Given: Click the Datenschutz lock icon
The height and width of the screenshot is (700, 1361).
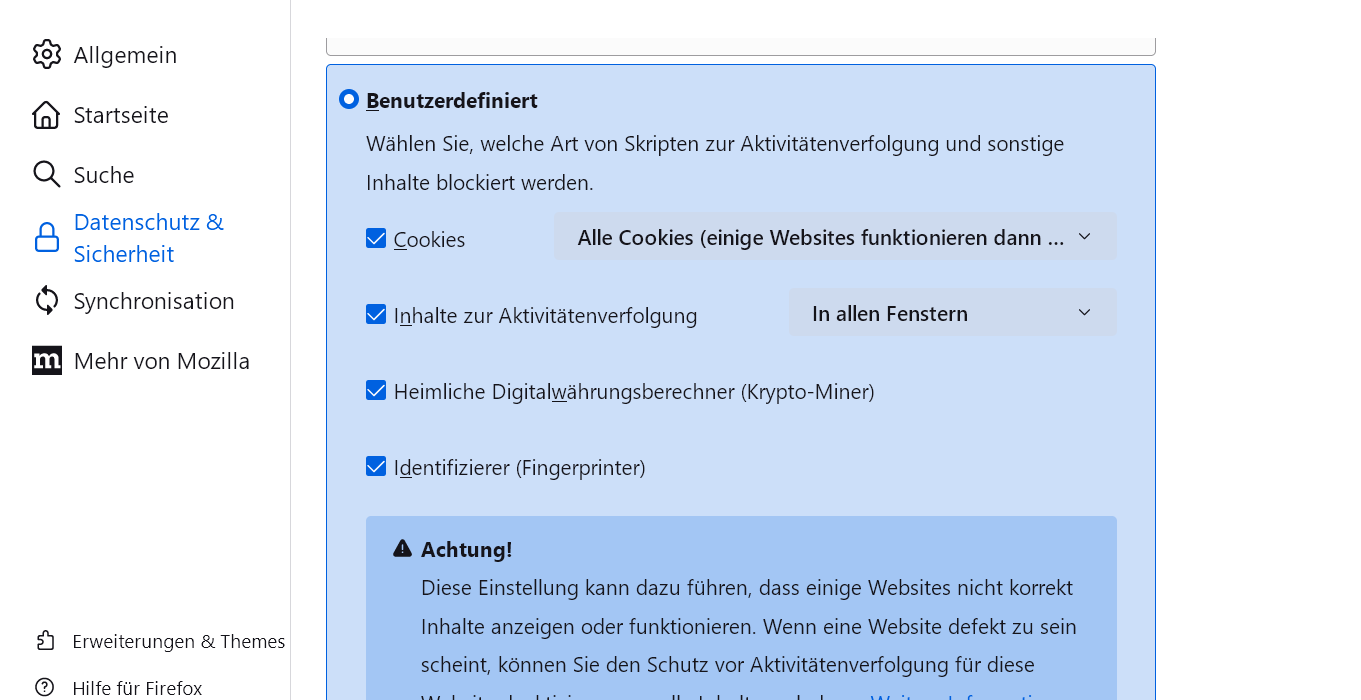Looking at the screenshot, I should pos(47,238).
